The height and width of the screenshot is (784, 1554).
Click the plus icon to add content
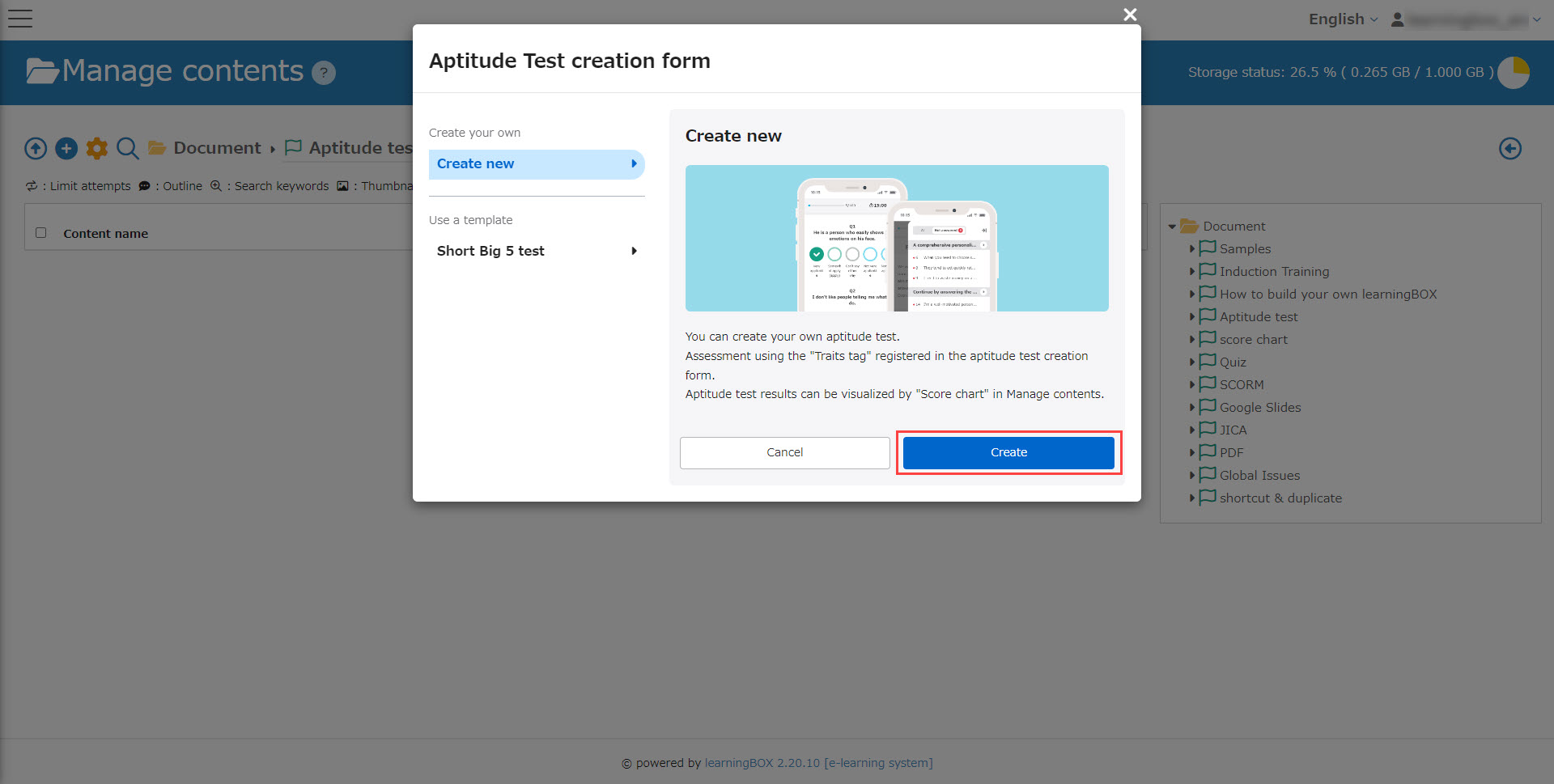point(66,148)
